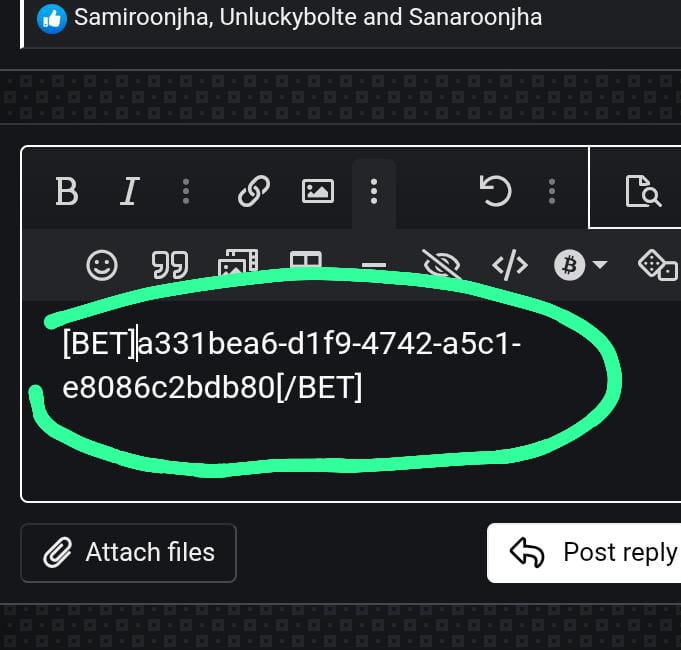The image size is (681, 650).
Task: Open the smilies emoji picker
Action: [102, 265]
